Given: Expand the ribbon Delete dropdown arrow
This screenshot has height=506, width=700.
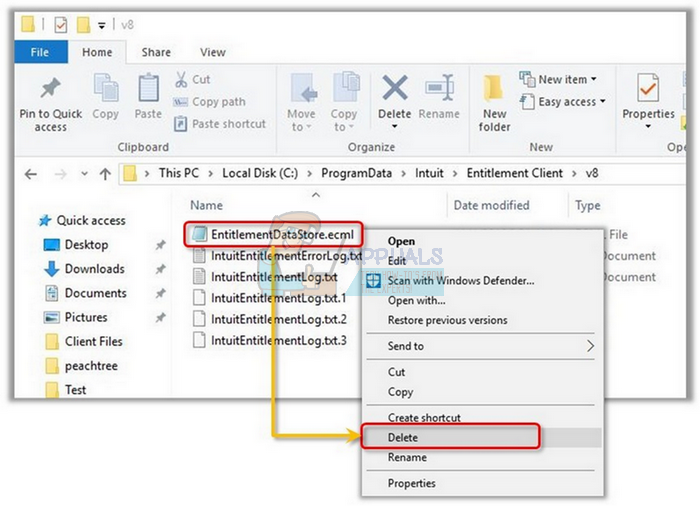Looking at the screenshot, I should [x=395, y=127].
